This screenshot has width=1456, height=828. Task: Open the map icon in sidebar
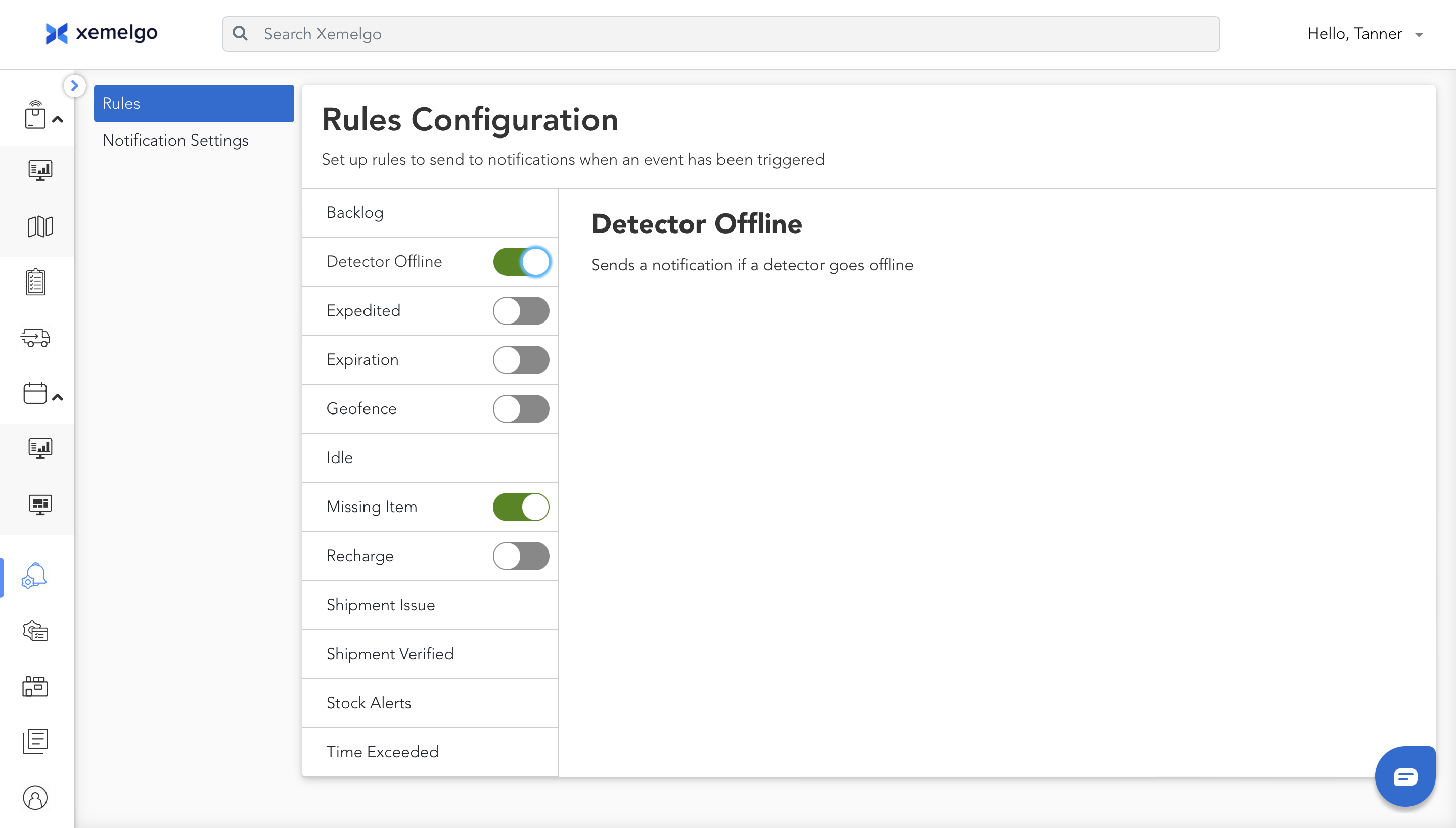[x=40, y=226]
